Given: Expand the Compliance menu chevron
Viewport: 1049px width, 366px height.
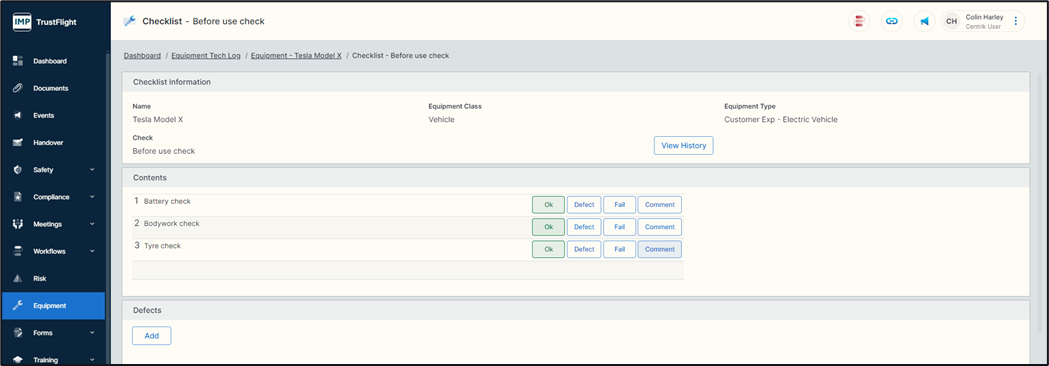Looking at the screenshot, I should pos(92,197).
